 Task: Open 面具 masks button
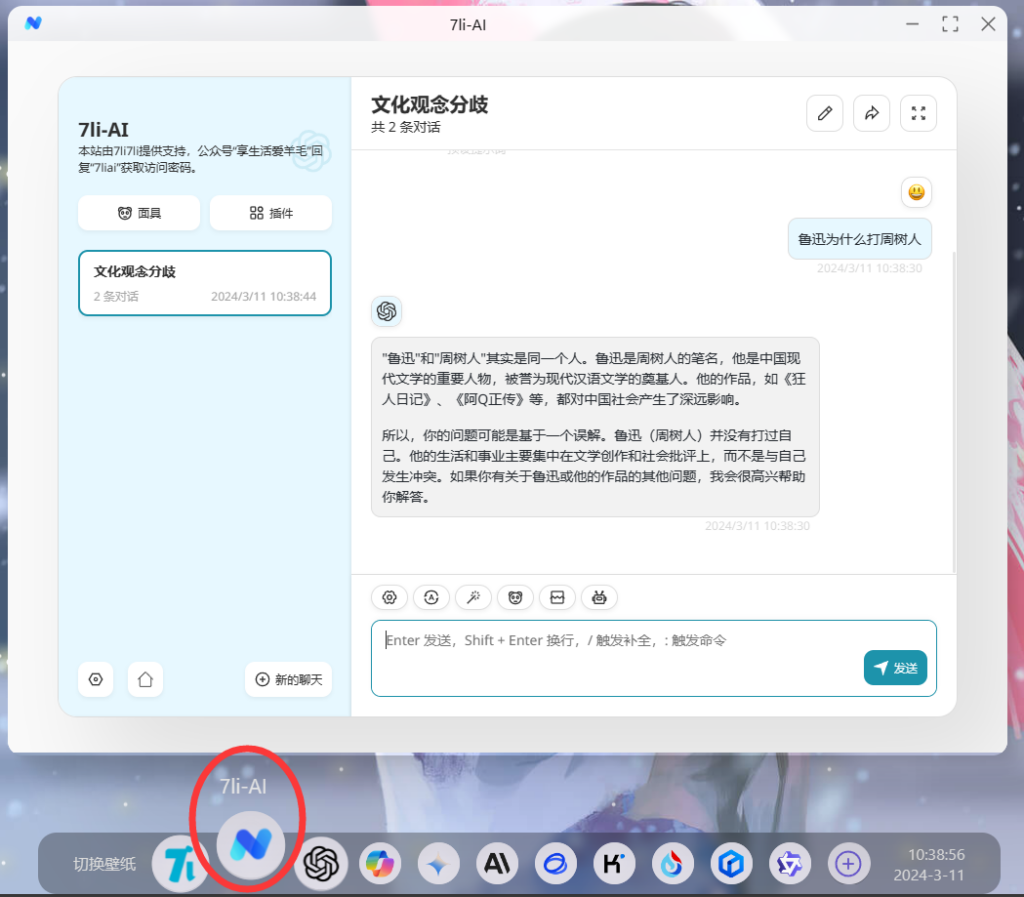coord(139,213)
